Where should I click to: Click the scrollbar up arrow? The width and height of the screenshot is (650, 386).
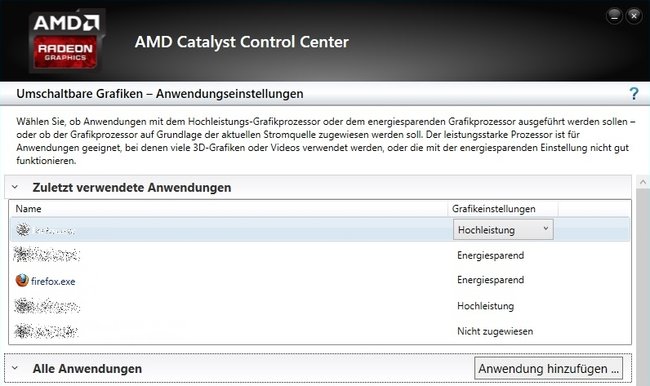coord(643,182)
